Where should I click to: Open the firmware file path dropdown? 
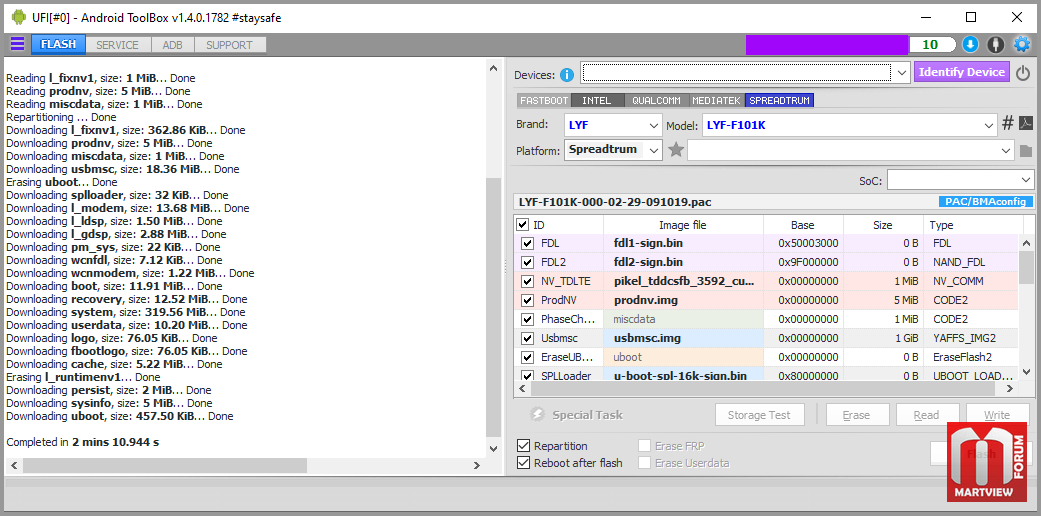(1007, 151)
